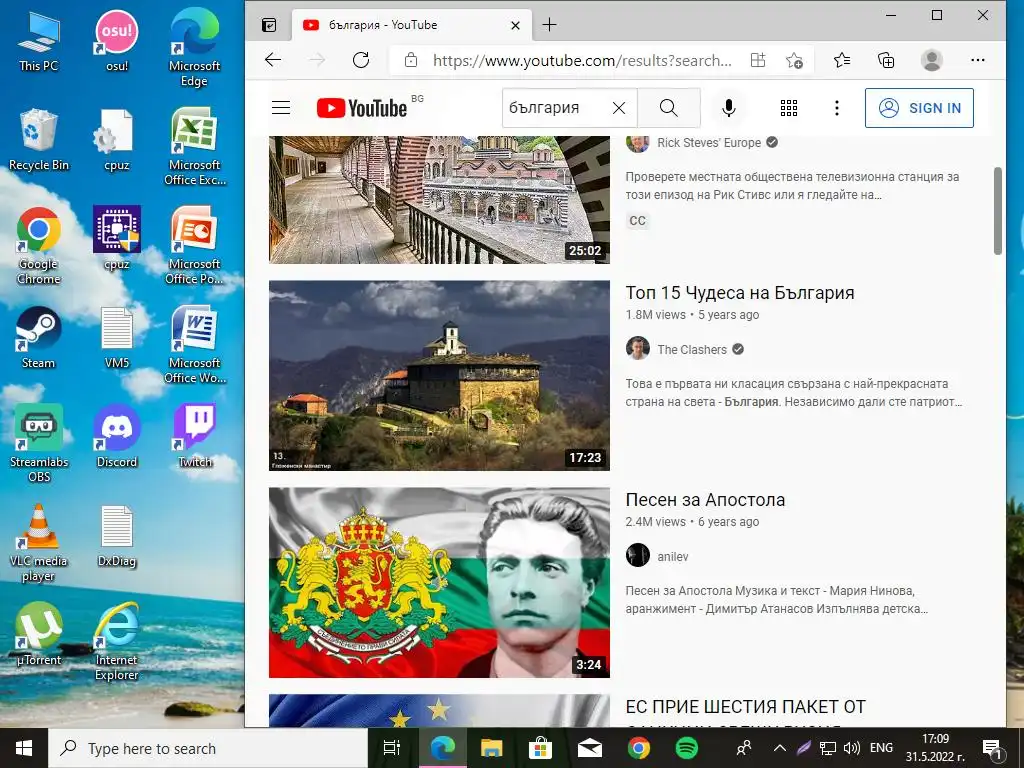Clear the search text with the X
The image size is (1024, 768).
(619, 108)
